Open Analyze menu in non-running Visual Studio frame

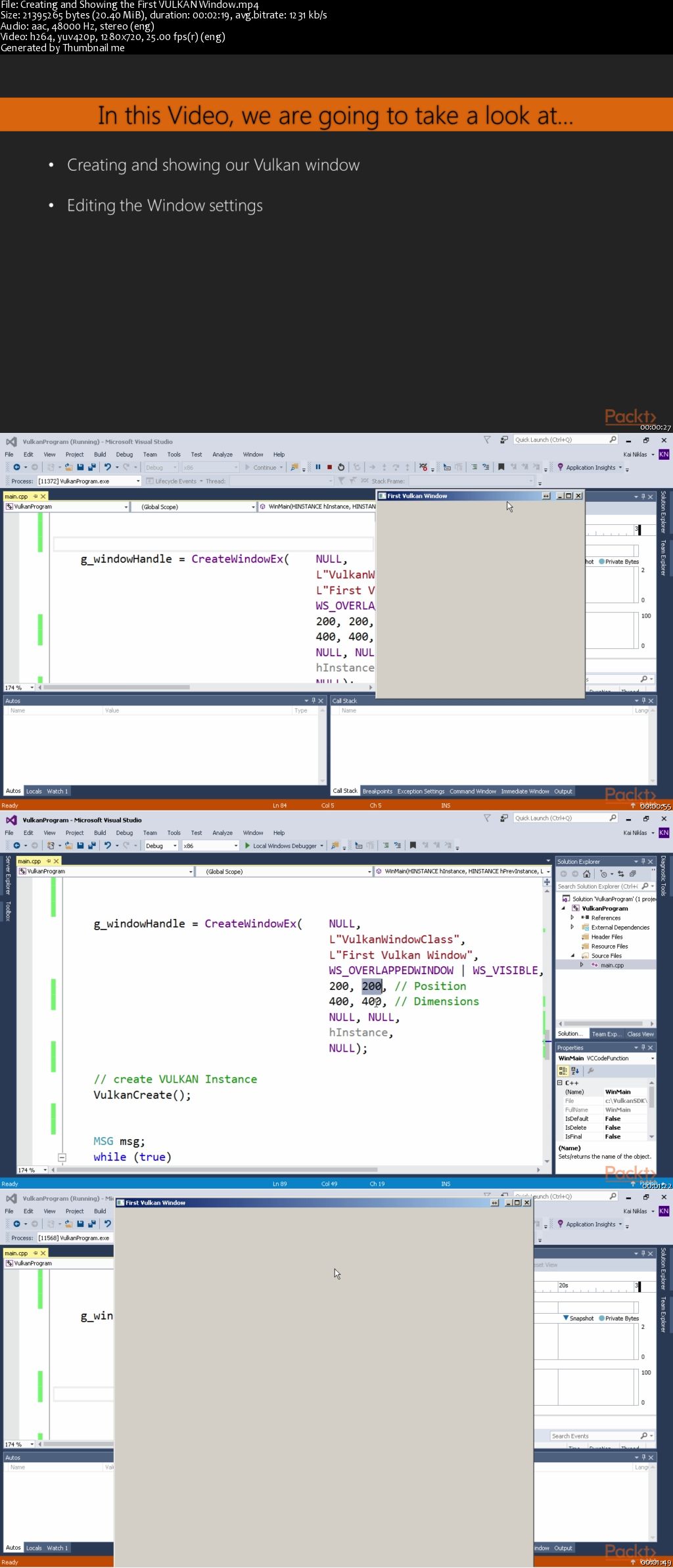[x=222, y=832]
